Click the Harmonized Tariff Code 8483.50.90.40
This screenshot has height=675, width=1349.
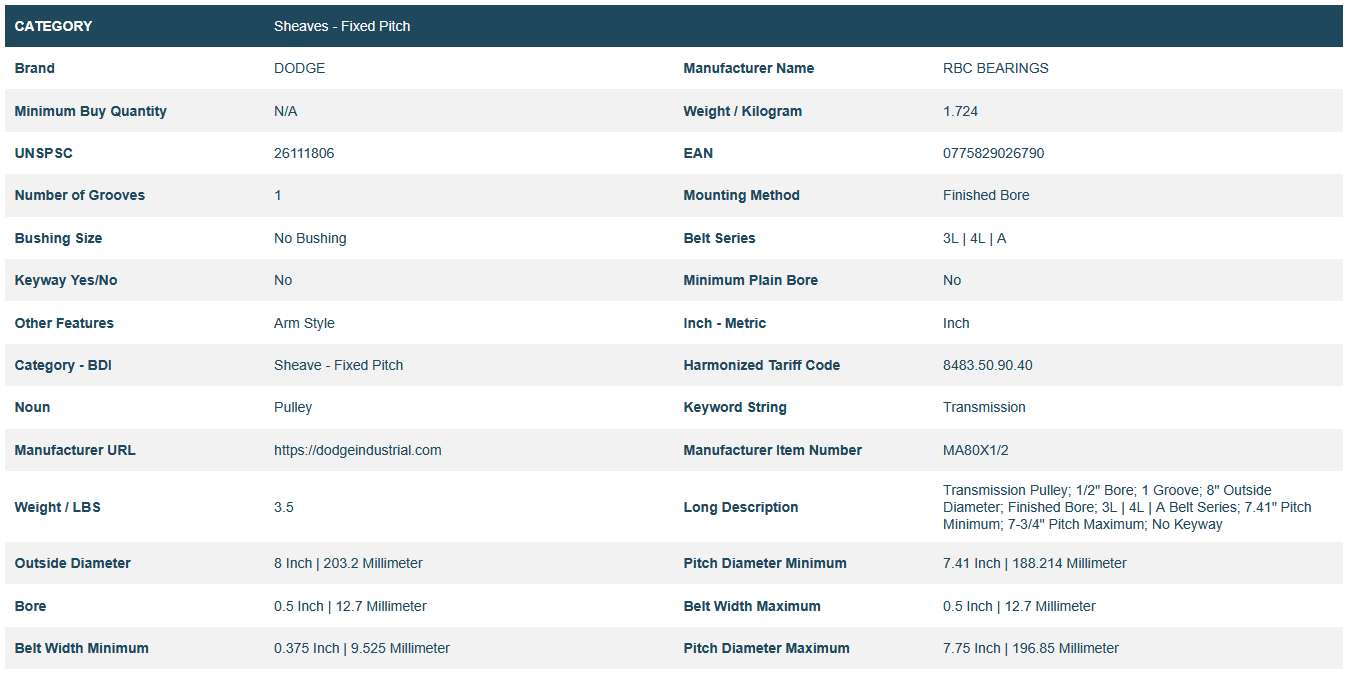987,365
